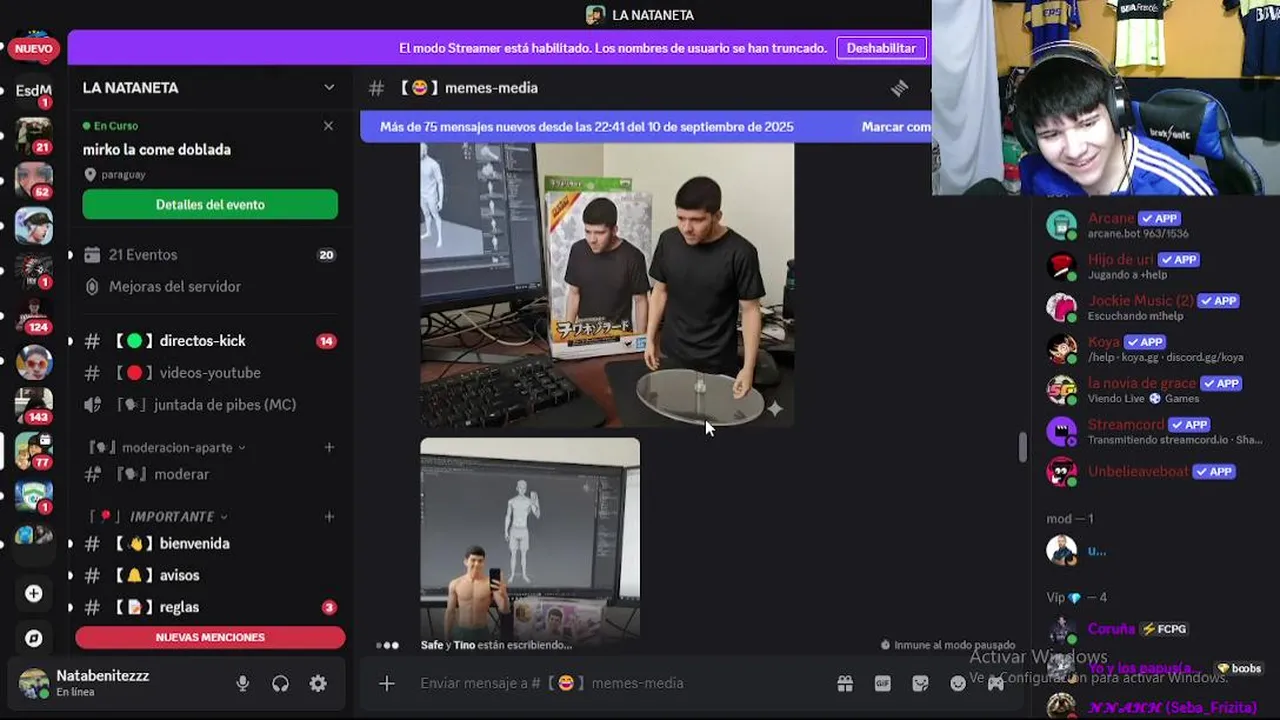The image size is (1280, 720).
Task: Click member la novia de grace
Action: click(x=1142, y=383)
